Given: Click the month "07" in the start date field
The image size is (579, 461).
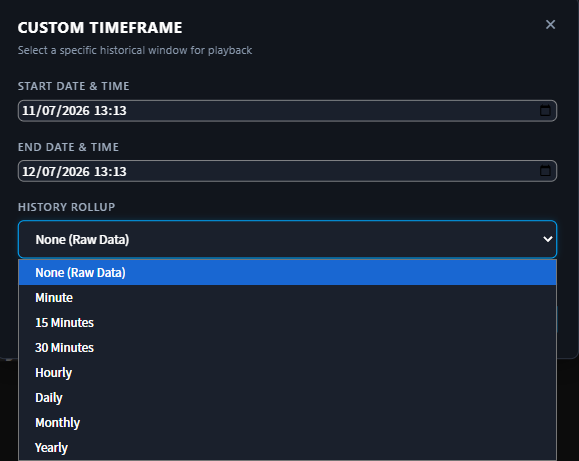Looking at the screenshot, I should 48,110.
